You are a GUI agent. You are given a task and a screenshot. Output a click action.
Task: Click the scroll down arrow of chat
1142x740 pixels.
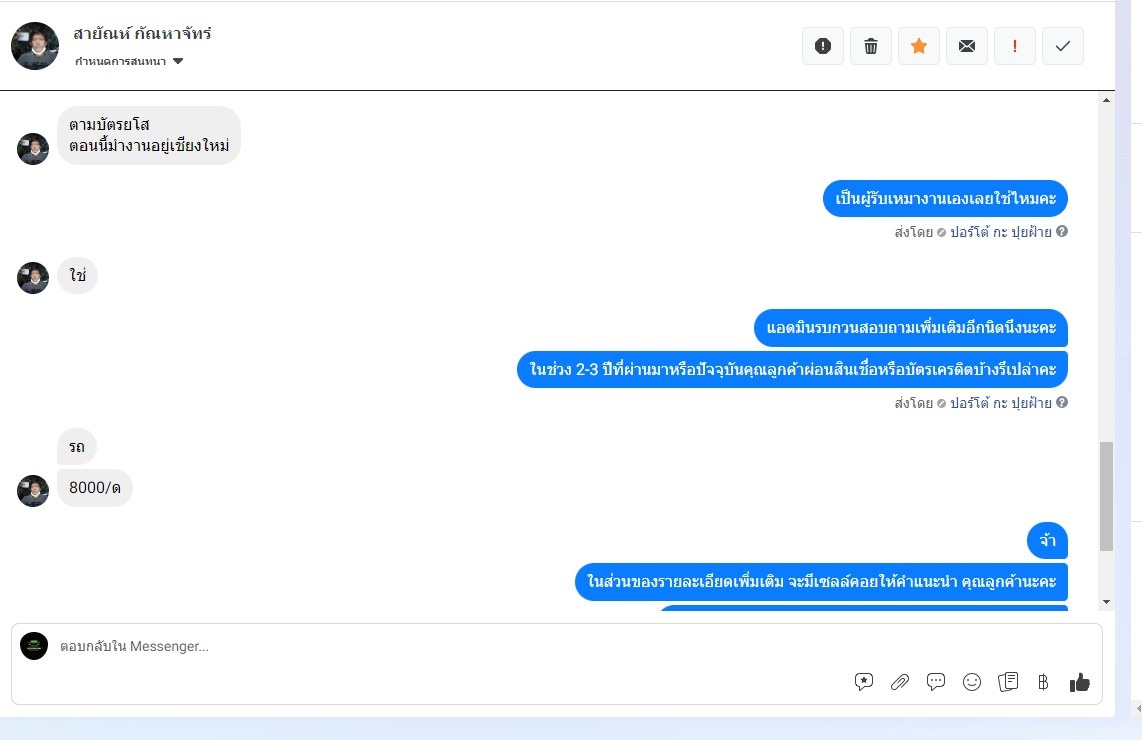[x=1106, y=602]
